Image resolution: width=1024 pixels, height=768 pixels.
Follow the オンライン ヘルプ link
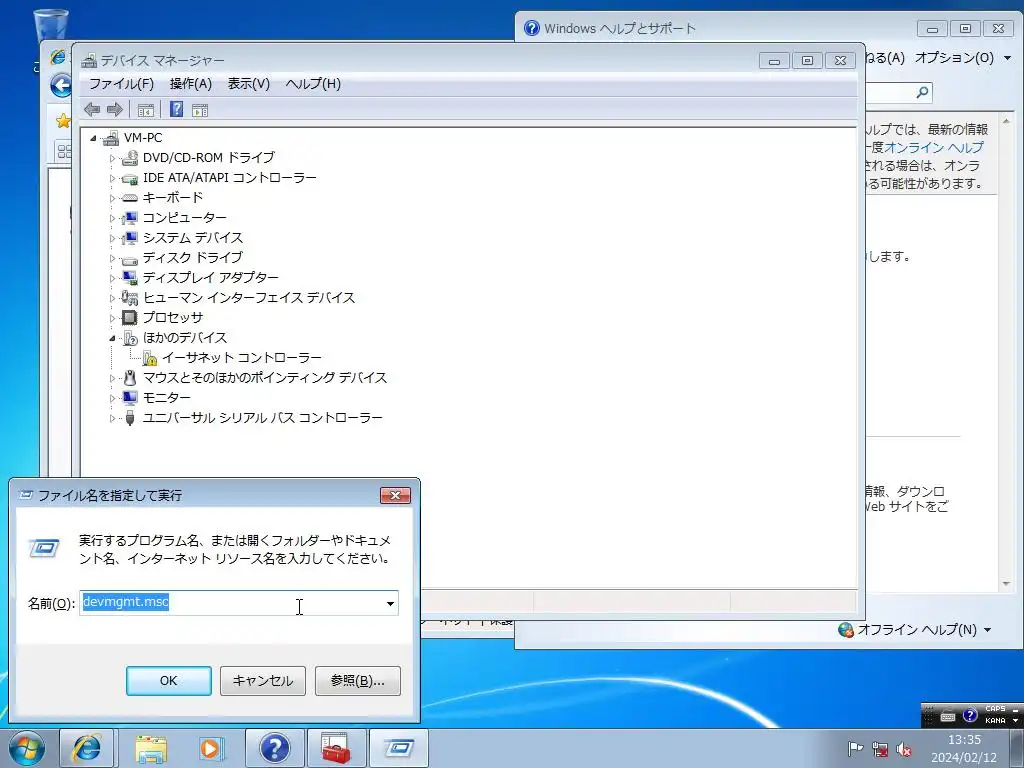[x=934, y=148]
